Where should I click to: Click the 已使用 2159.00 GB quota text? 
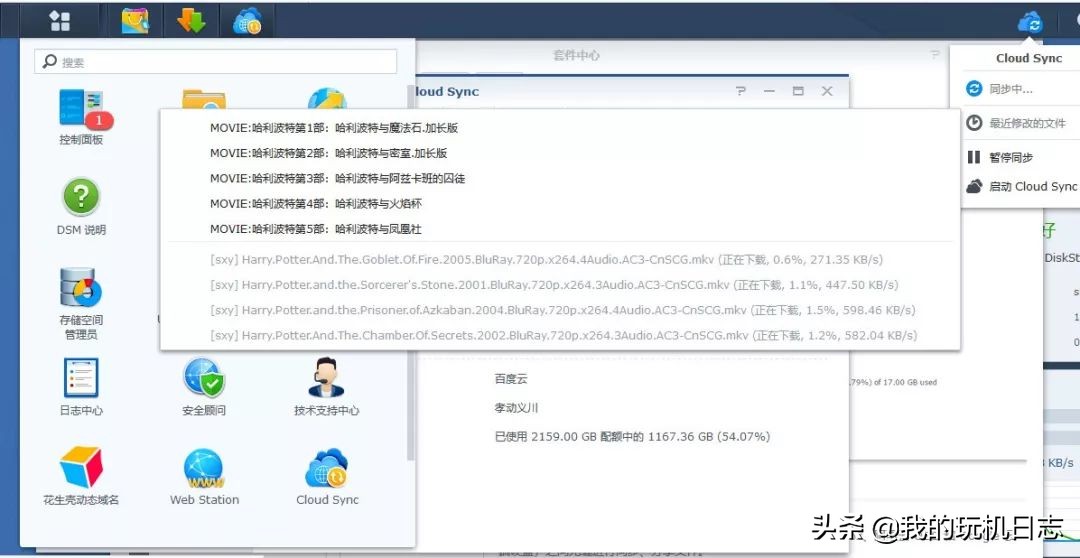tap(632, 437)
